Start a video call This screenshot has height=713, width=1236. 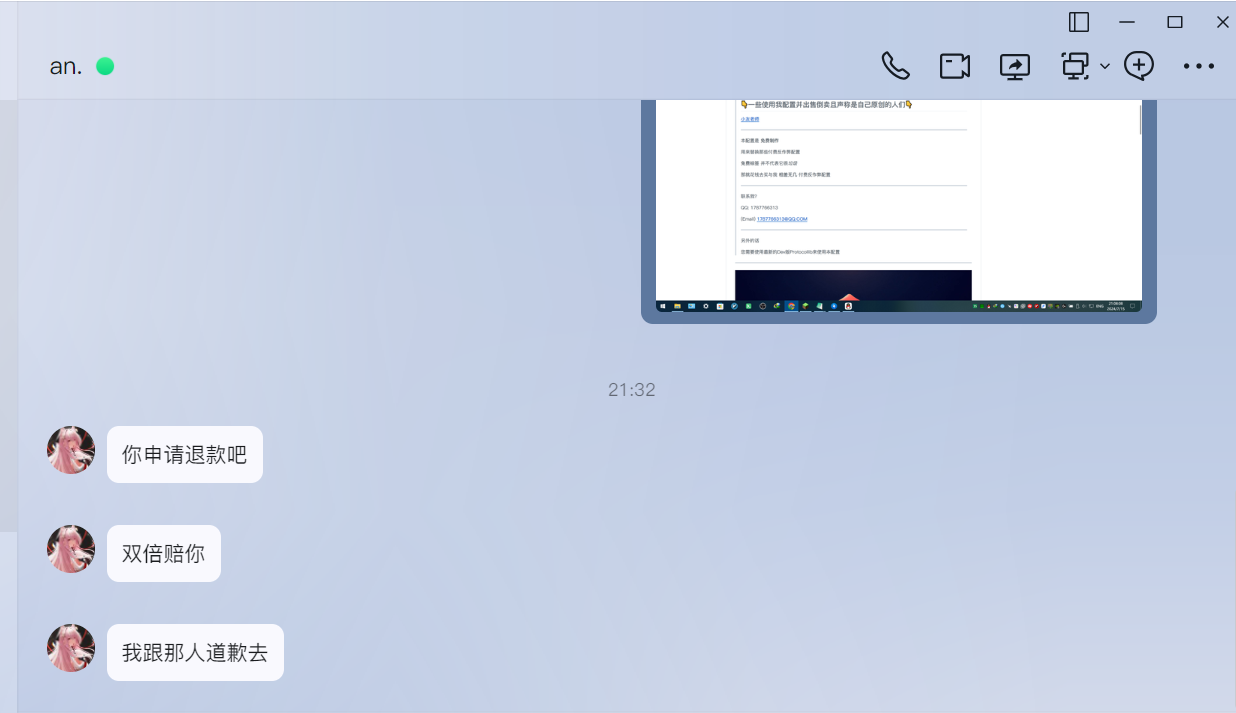(x=955, y=66)
